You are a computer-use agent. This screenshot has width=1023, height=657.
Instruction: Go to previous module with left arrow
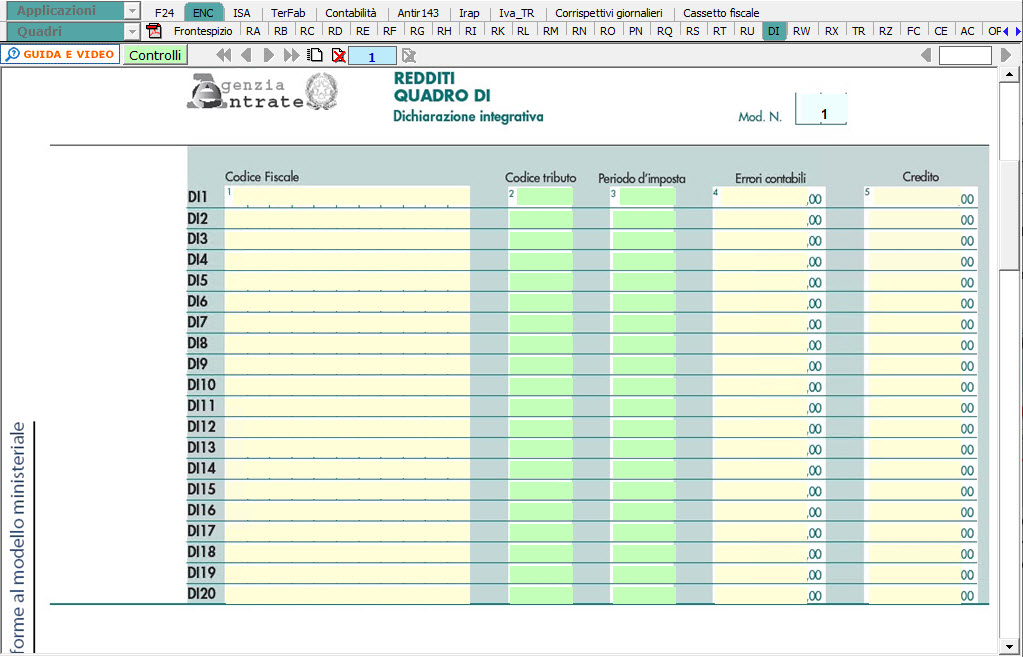click(x=246, y=55)
